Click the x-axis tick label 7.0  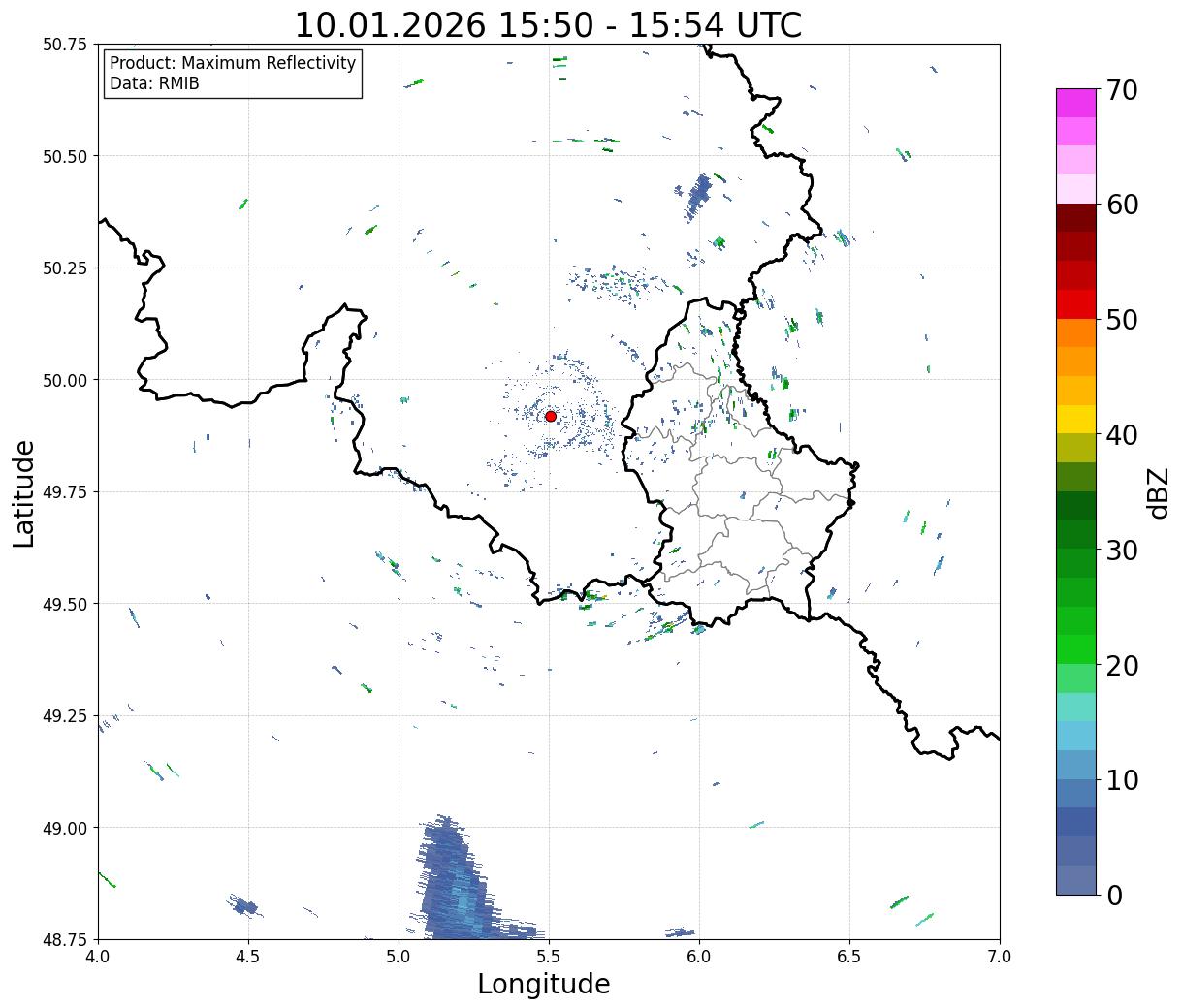1000,956
